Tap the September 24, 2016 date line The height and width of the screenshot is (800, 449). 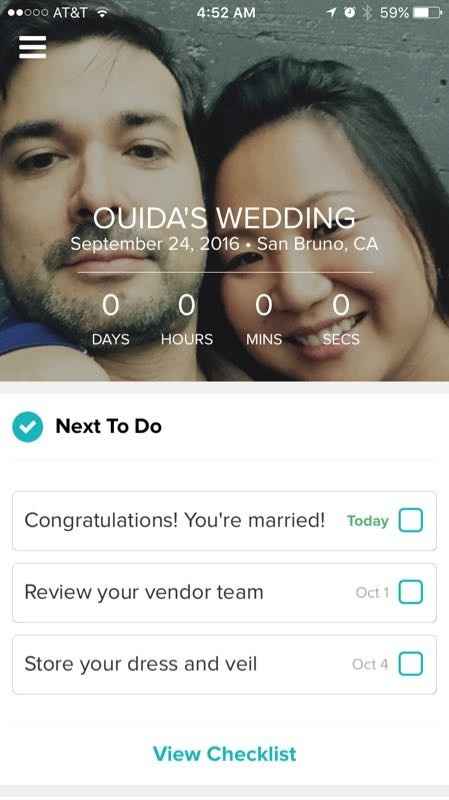coord(224,244)
